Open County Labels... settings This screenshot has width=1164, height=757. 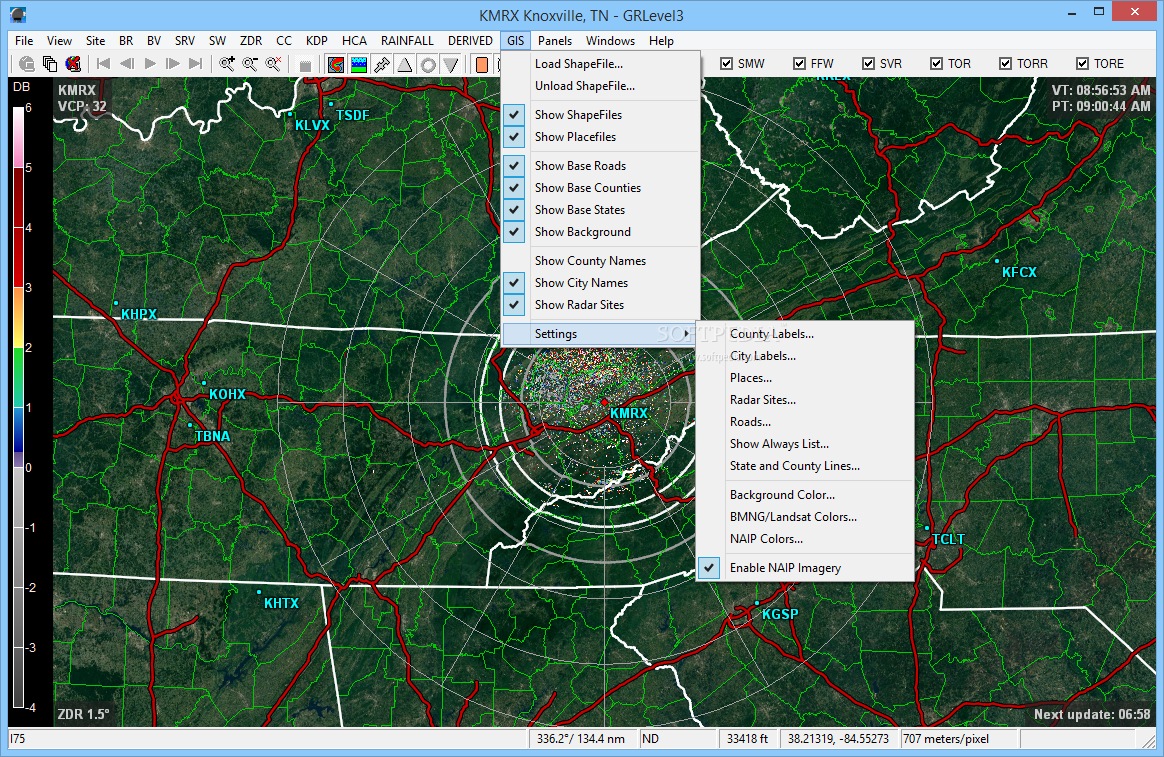click(x=805, y=335)
